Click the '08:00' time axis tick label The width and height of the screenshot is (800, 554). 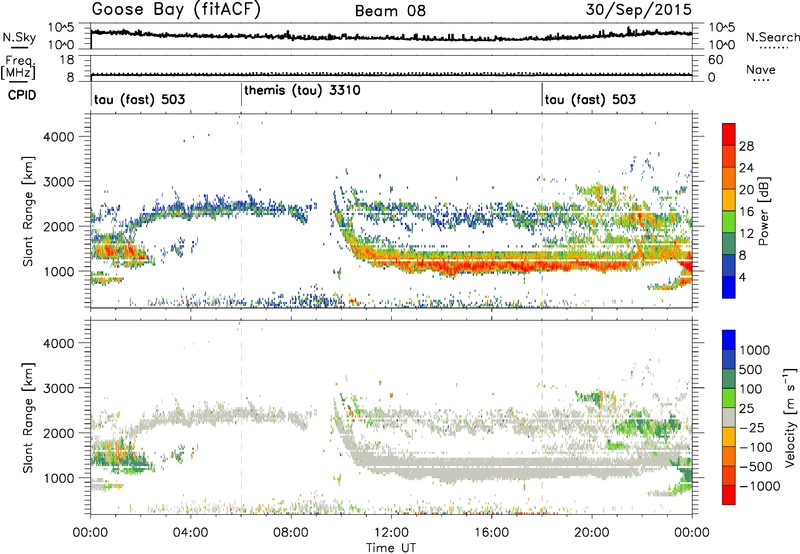point(290,533)
